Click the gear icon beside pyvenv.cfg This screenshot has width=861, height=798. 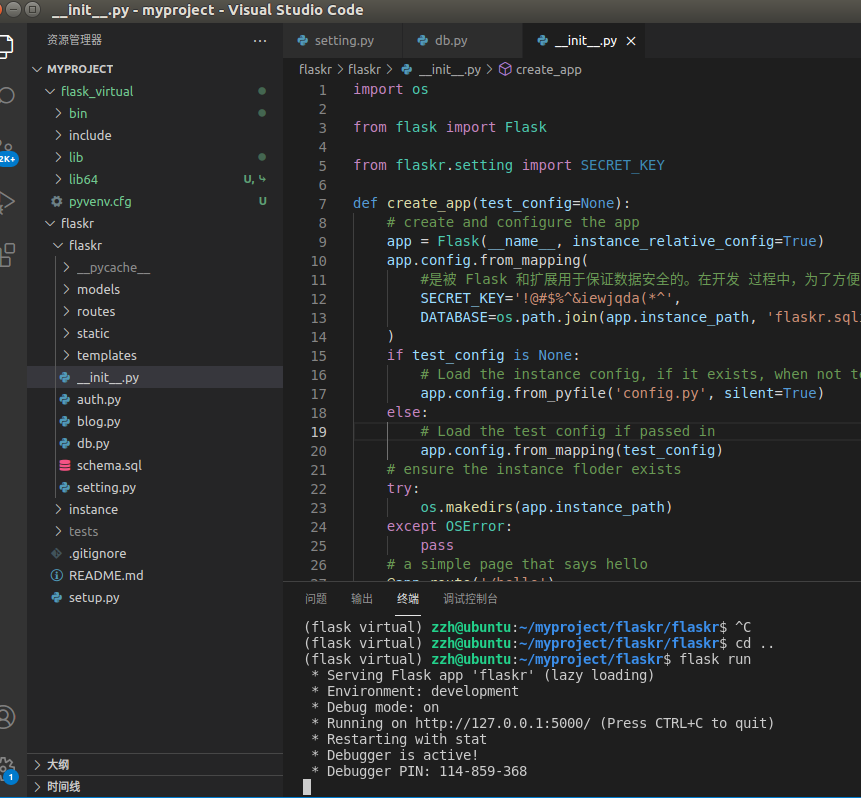pyautogui.click(x=57, y=202)
